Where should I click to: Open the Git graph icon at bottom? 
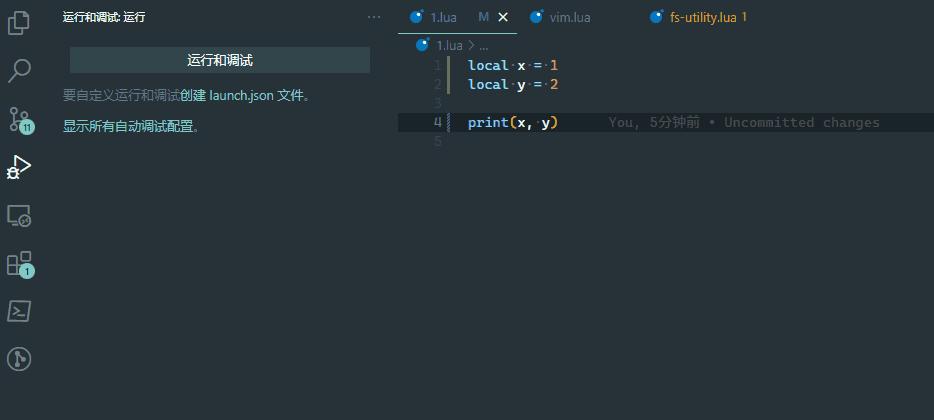click(x=19, y=359)
